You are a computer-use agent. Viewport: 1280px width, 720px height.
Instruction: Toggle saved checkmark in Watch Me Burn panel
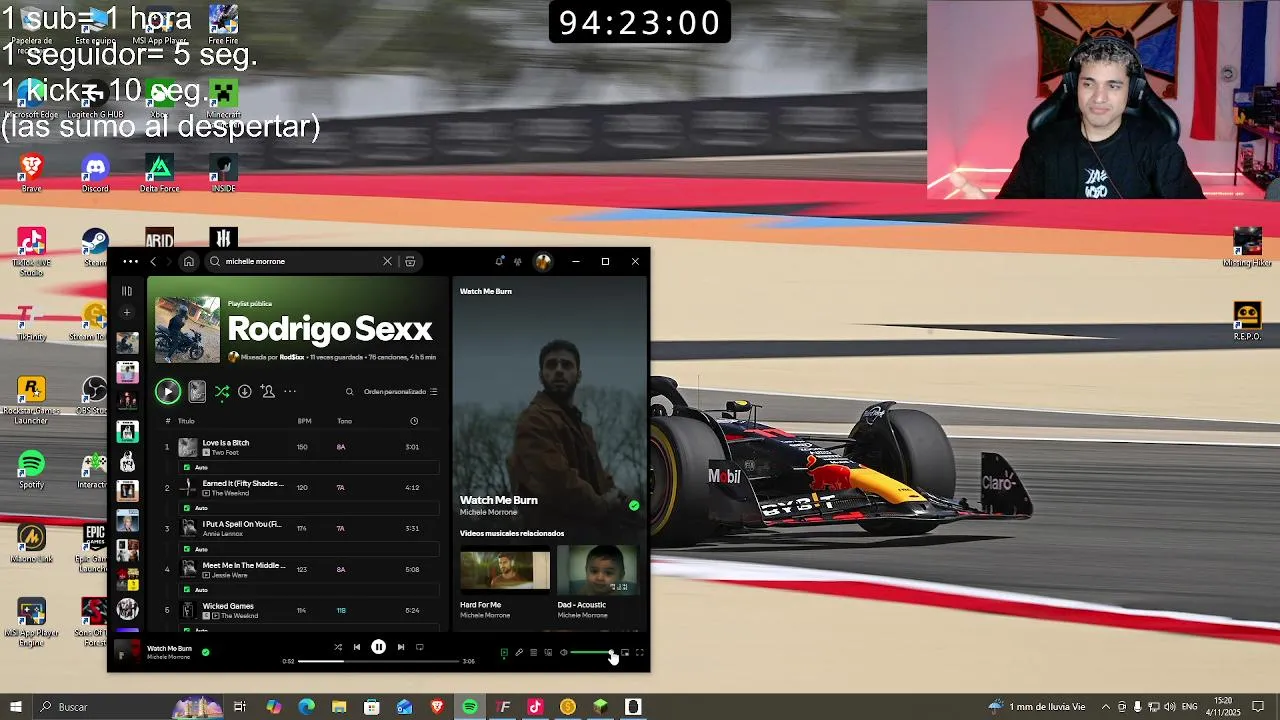click(x=634, y=506)
